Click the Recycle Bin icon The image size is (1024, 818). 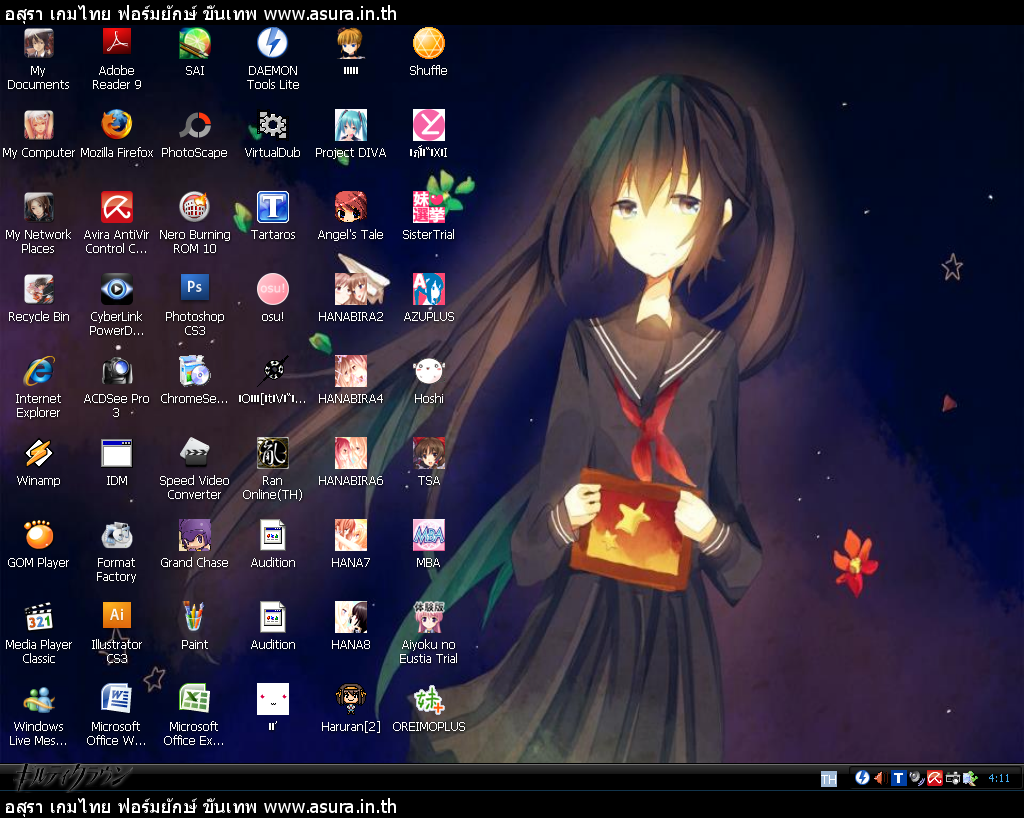[x=39, y=299]
